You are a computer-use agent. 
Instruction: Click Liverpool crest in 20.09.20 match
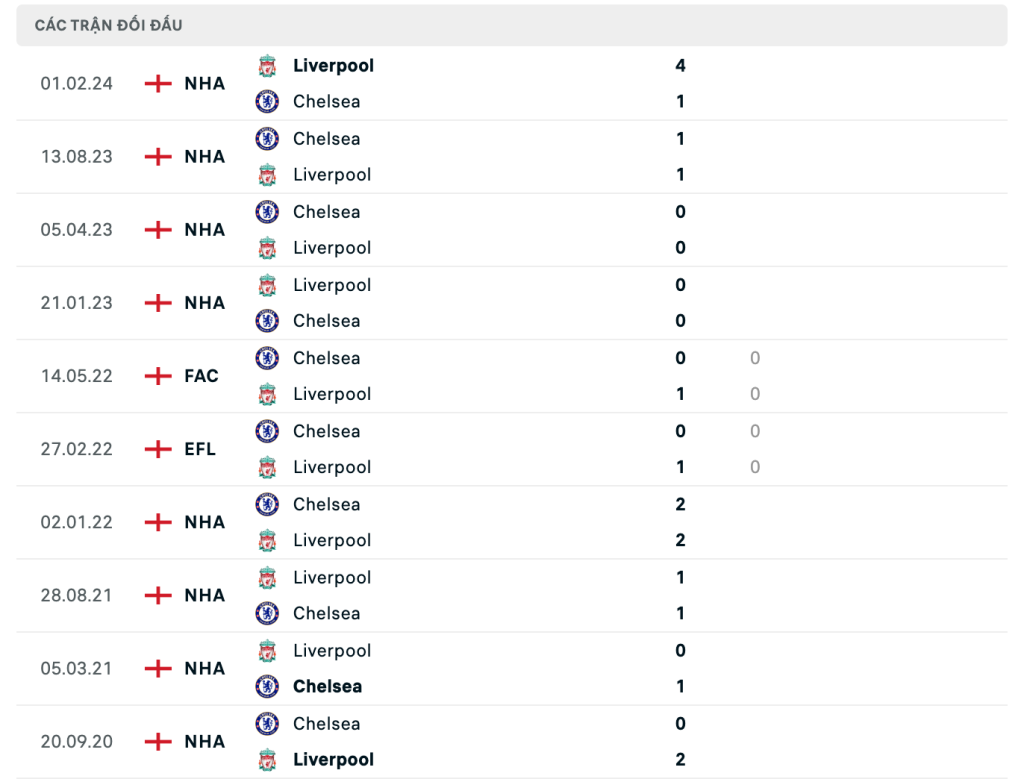267,760
